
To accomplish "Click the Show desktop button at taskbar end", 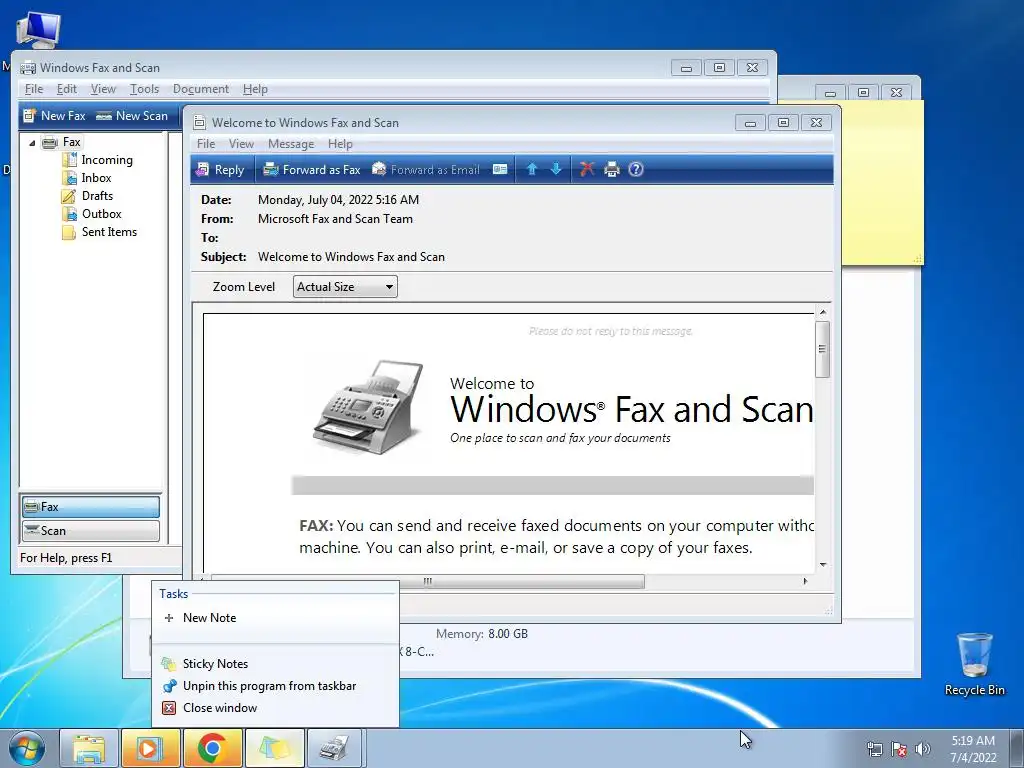I will click(1017, 748).
